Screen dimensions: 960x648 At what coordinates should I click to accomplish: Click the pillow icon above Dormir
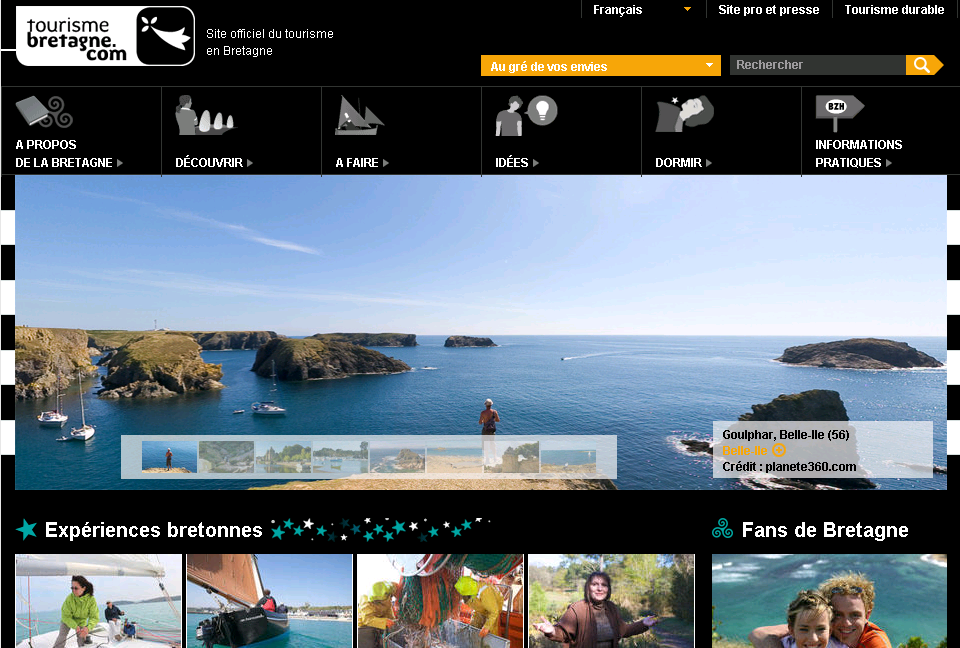point(685,113)
